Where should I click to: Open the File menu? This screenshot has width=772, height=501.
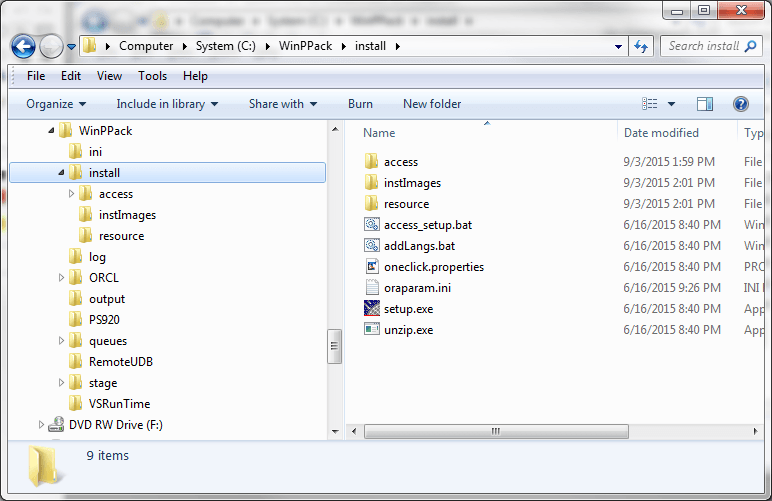[36, 76]
